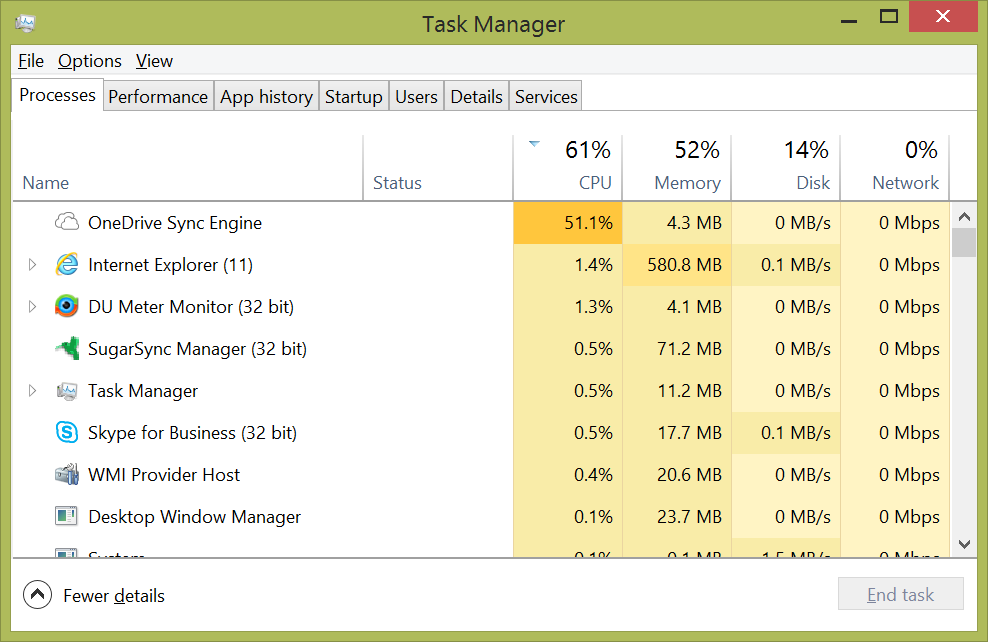Screen dimensions: 988x642
Task: Open the Options menu
Action: tap(89, 61)
